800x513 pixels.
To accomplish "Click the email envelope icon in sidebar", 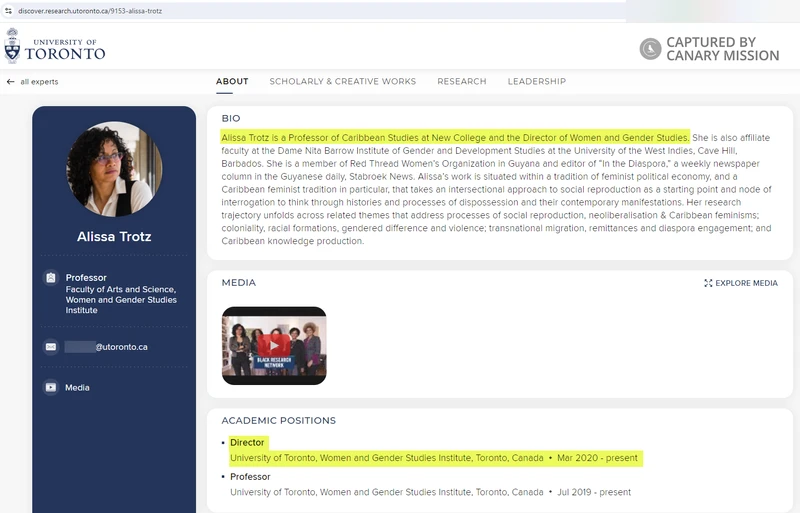I will coord(51,347).
